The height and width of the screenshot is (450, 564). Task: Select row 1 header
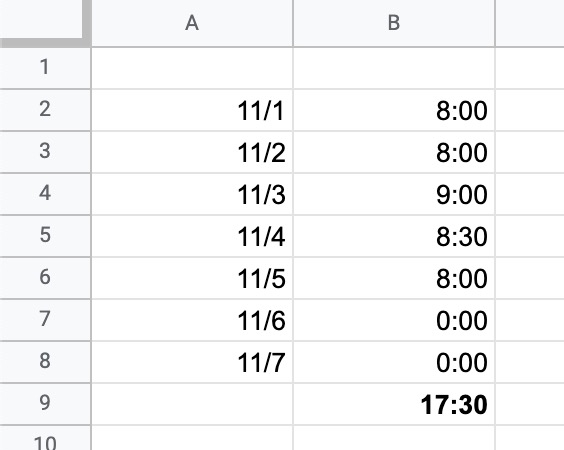[x=45, y=68]
